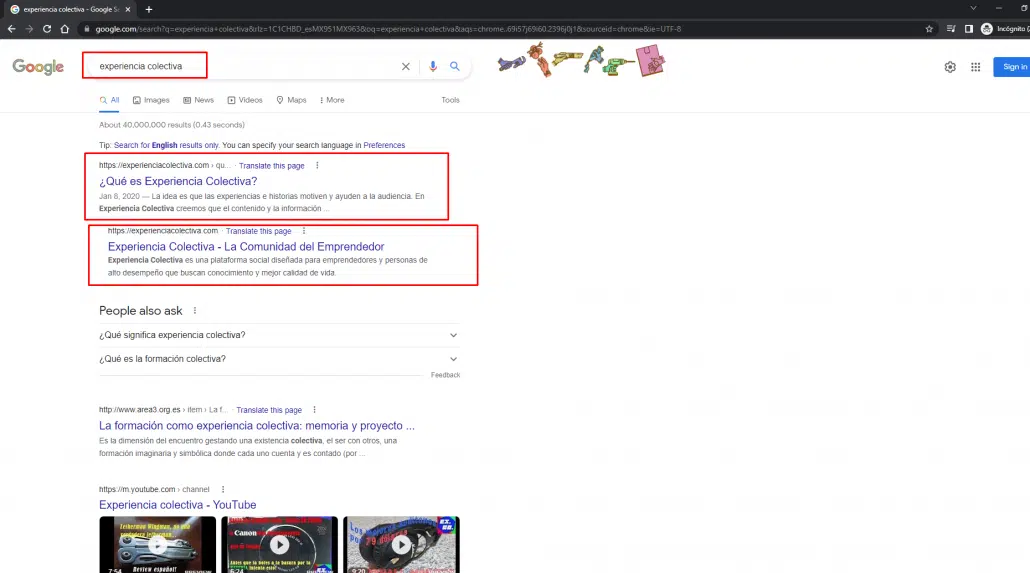Toggle the browser side panel icon
1030x573 pixels.
[968, 29]
